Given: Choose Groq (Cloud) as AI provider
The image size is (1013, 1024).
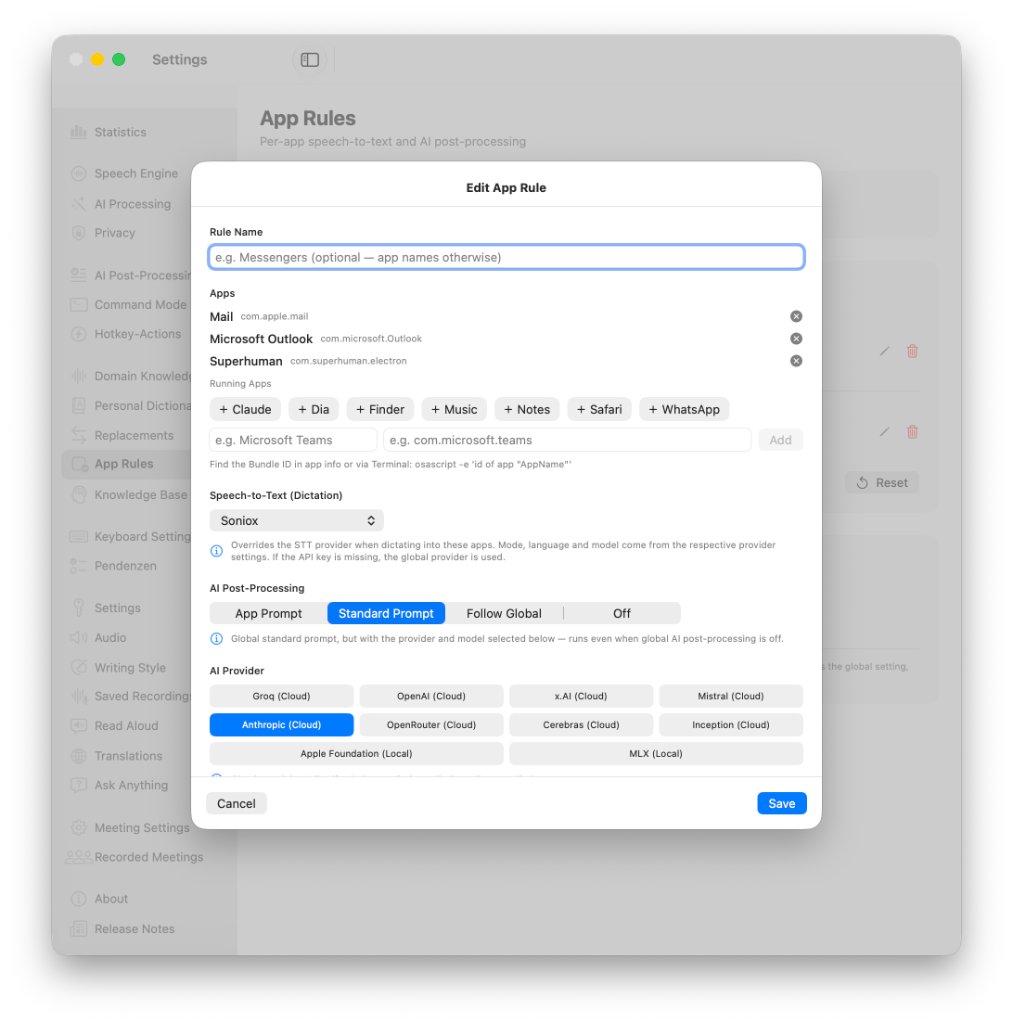Looking at the screenshot, I should coord(281,696).
